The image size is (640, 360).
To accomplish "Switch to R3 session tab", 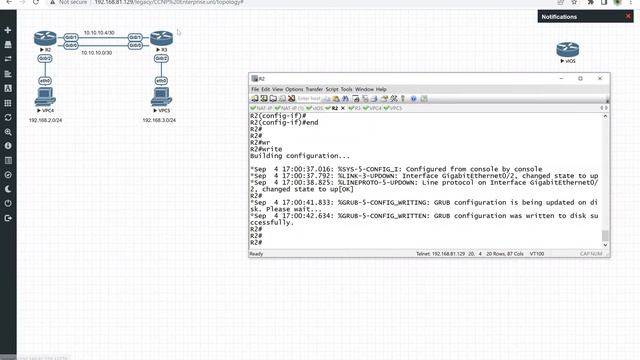I will coord(354,108).
